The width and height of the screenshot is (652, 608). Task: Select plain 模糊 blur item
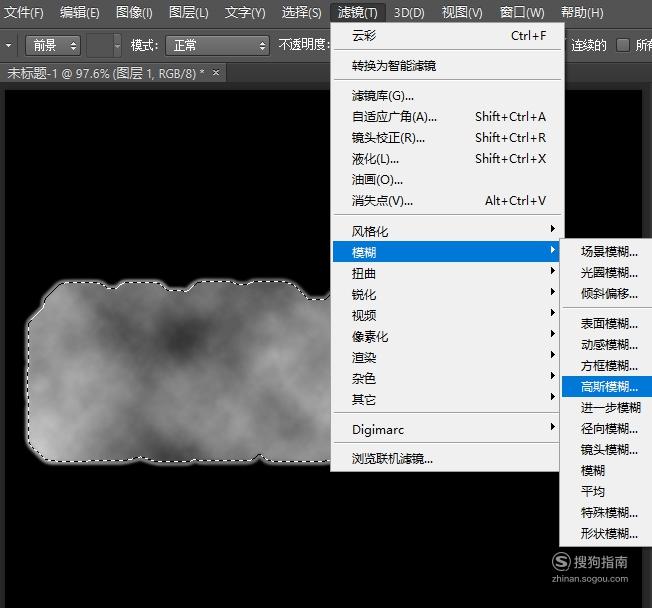point(607,470)
